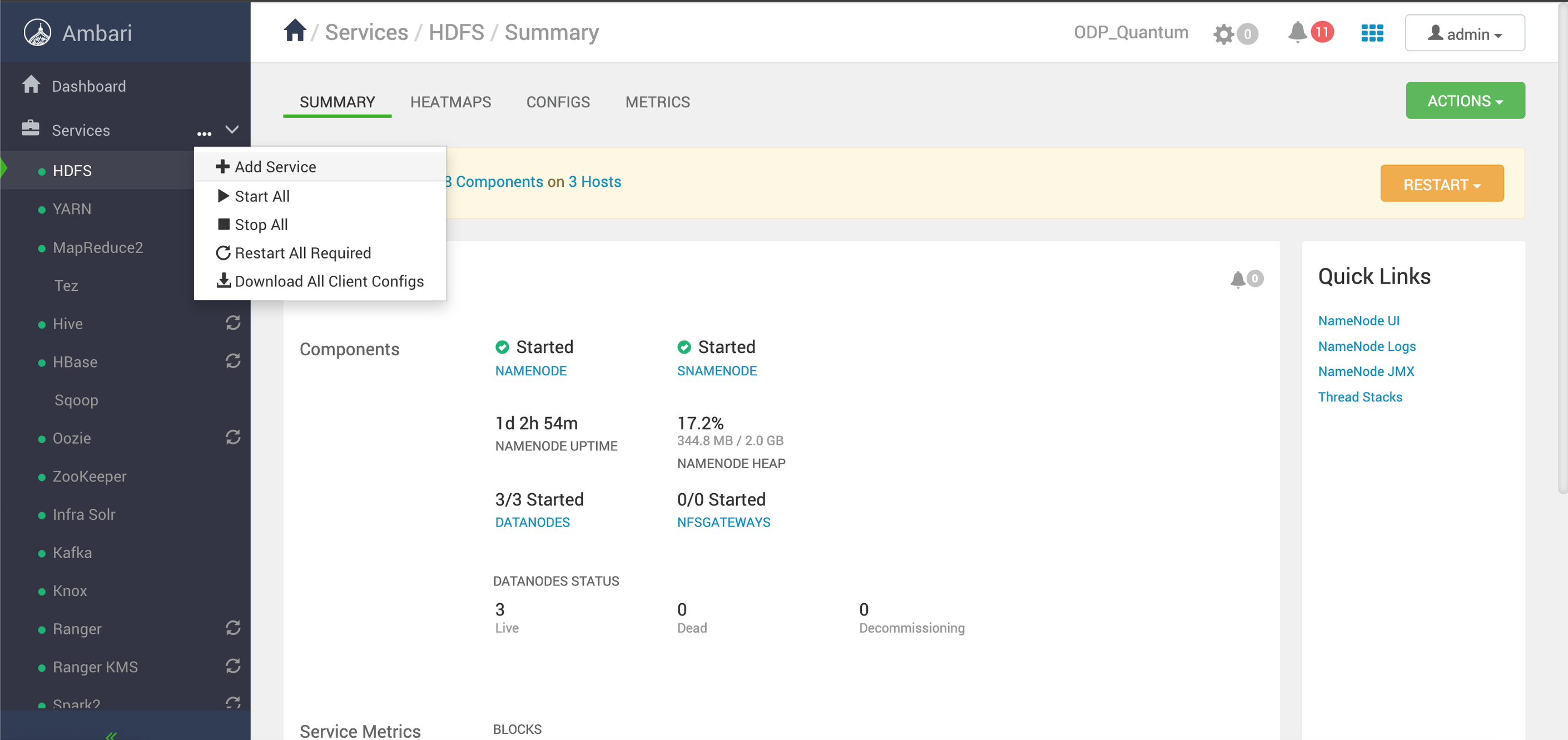Click Ranger KMS restart-required refresh icon
The image size is (1568, 740).
pyautogui.click(x=233, y=665)
